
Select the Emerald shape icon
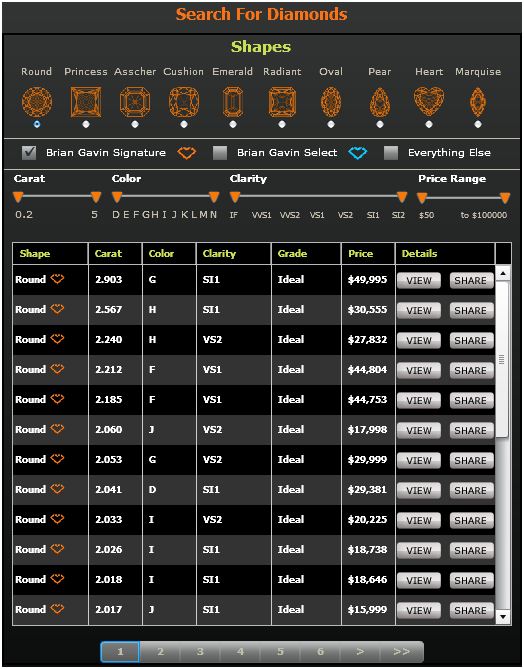coord(233,102)
